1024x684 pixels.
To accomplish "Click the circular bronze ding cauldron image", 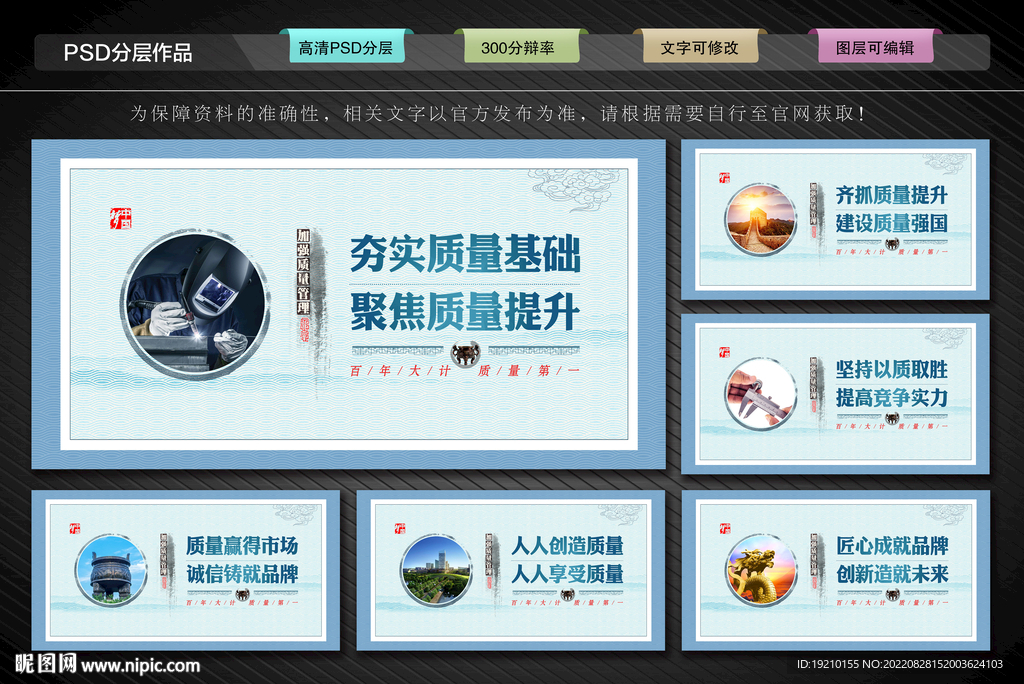I will (111, 570).
